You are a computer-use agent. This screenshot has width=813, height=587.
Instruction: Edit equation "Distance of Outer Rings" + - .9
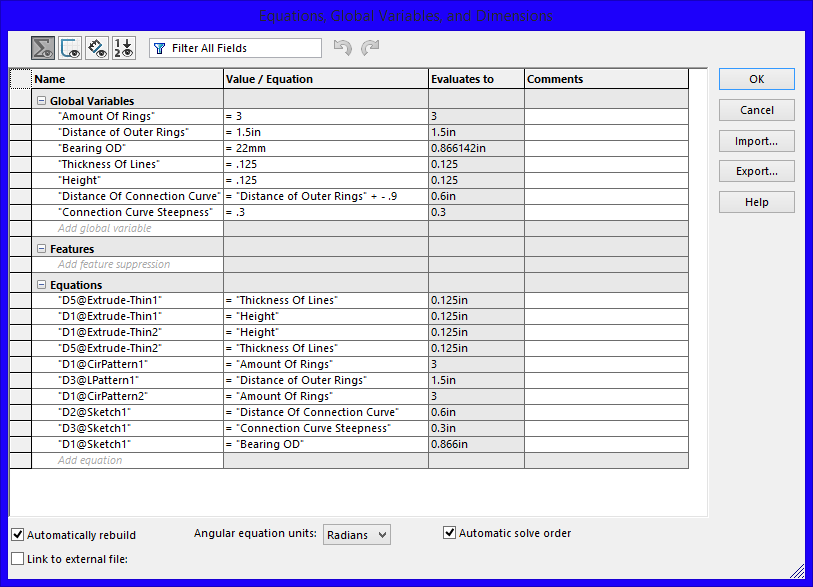pyautogui.click(x=326, y=197)
